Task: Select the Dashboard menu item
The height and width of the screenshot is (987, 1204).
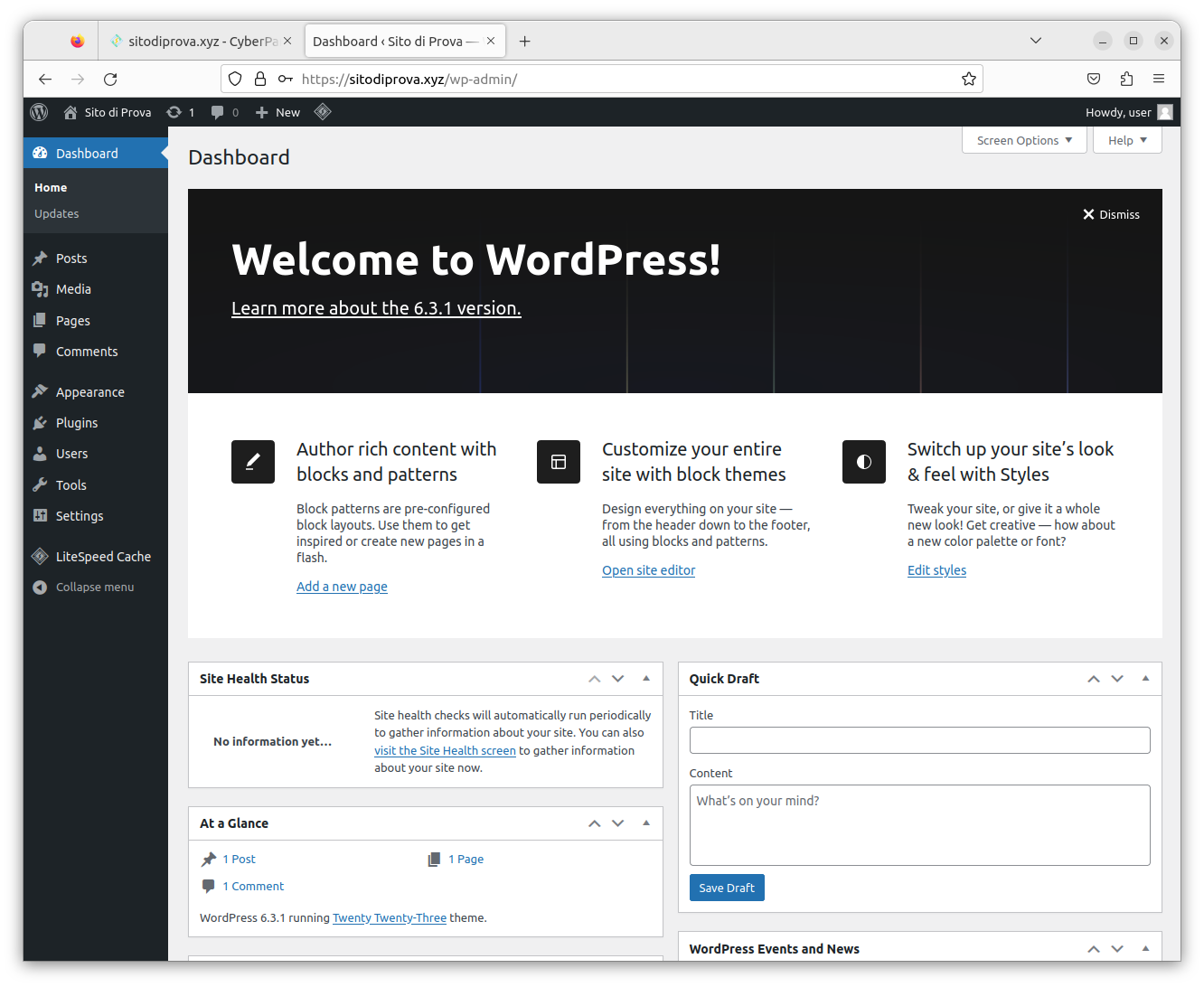Action: [96, 154]
